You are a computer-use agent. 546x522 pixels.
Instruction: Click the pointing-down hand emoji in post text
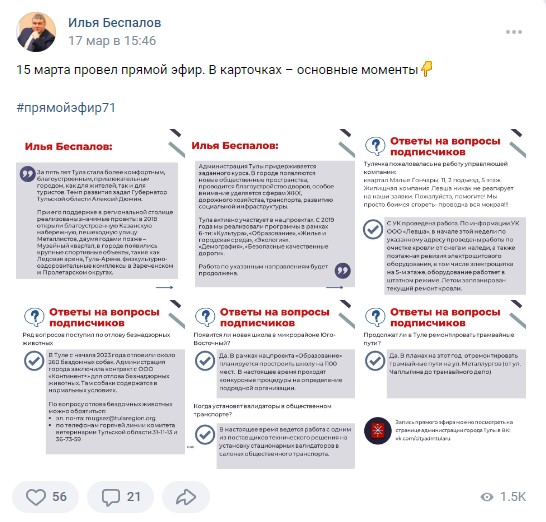pos(427,69)
